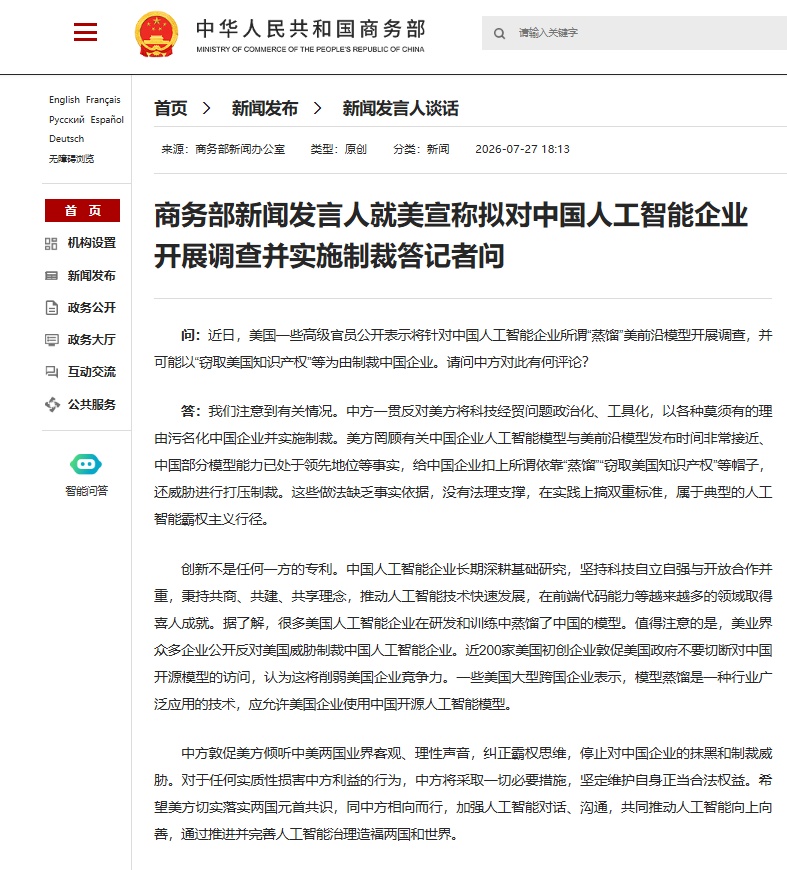Screen dimensions: 787x870
Task: Click the 政务公开 document icon
Action: coord(51,308)
